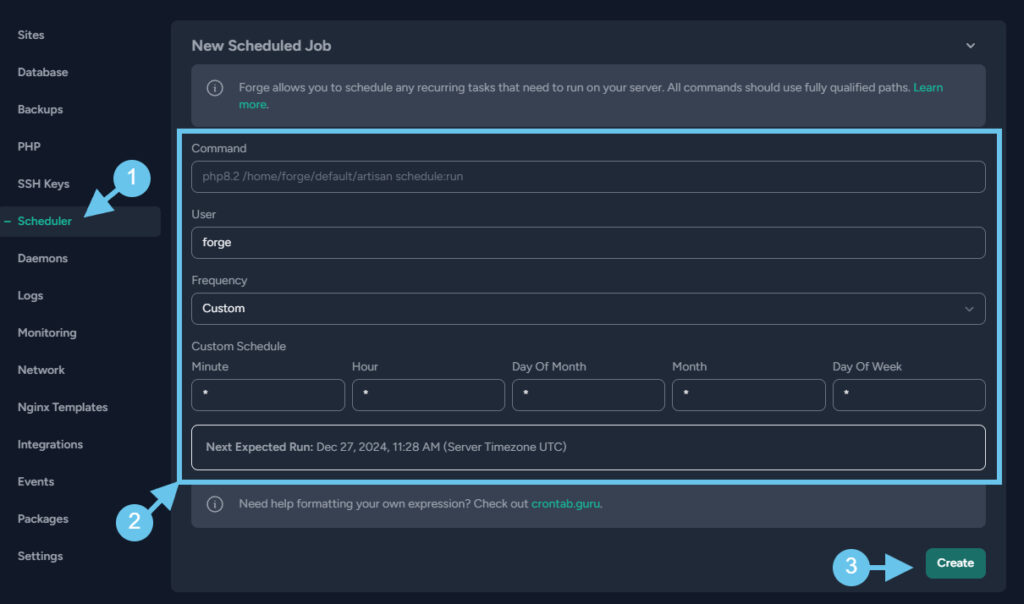
Task: Open Nginx Templates page
Action: 63,407
